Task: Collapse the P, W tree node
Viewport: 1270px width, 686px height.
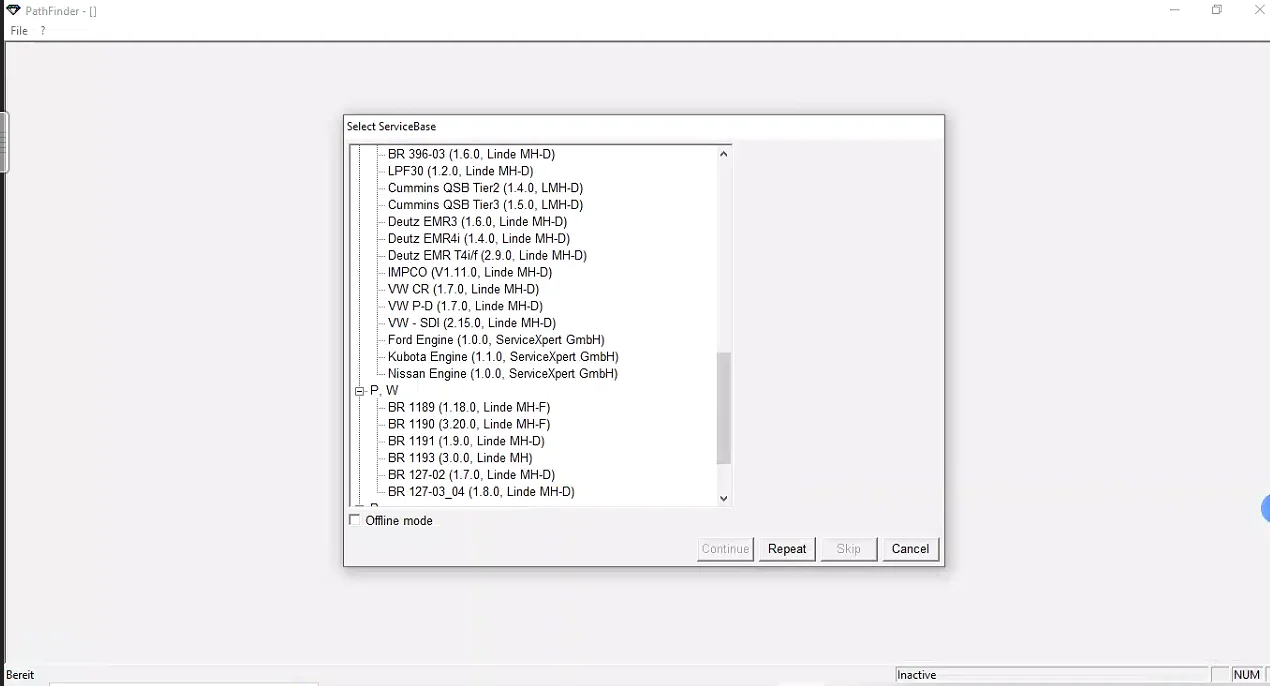Action: [359, 391]
